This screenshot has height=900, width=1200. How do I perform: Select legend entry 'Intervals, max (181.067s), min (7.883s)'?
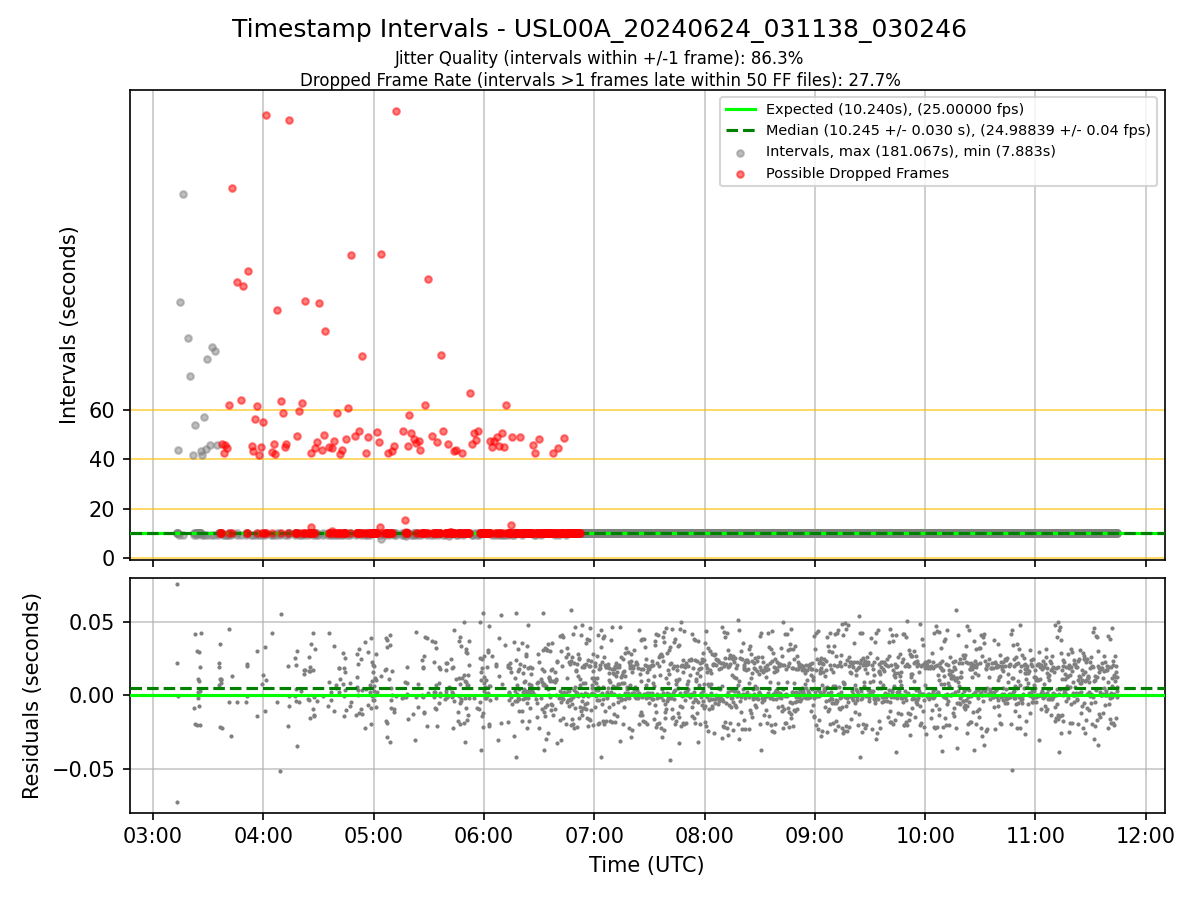pos(911,151)
